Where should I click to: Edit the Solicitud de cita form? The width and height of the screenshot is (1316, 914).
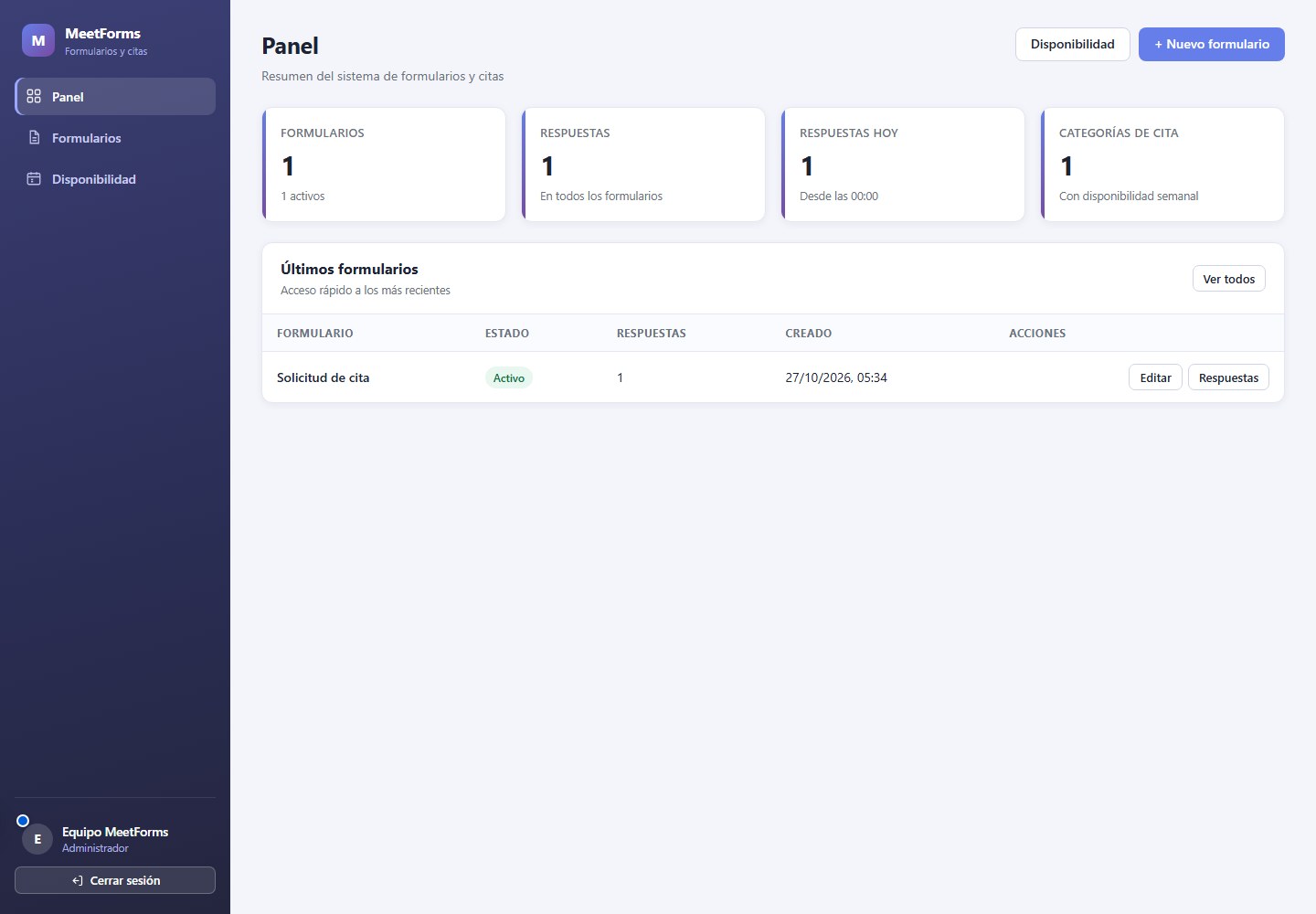pyautogui.click(x=1156, y=377)
